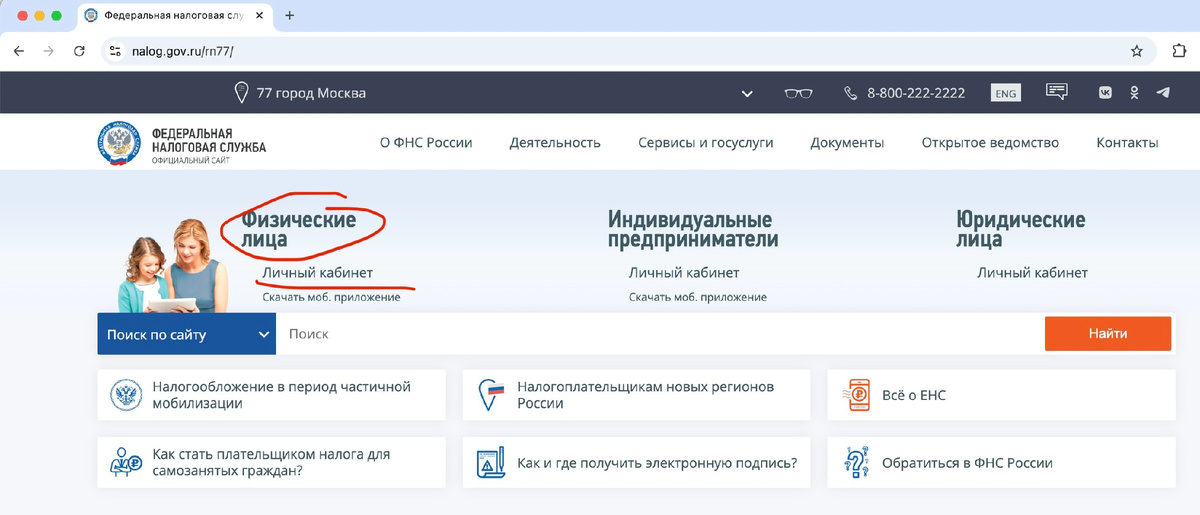Image resolution: width=1200 pixels, height=515 pixels.
Task: Click the partial mobilization taxation emblem icon
Action: [x=125, y=395]
